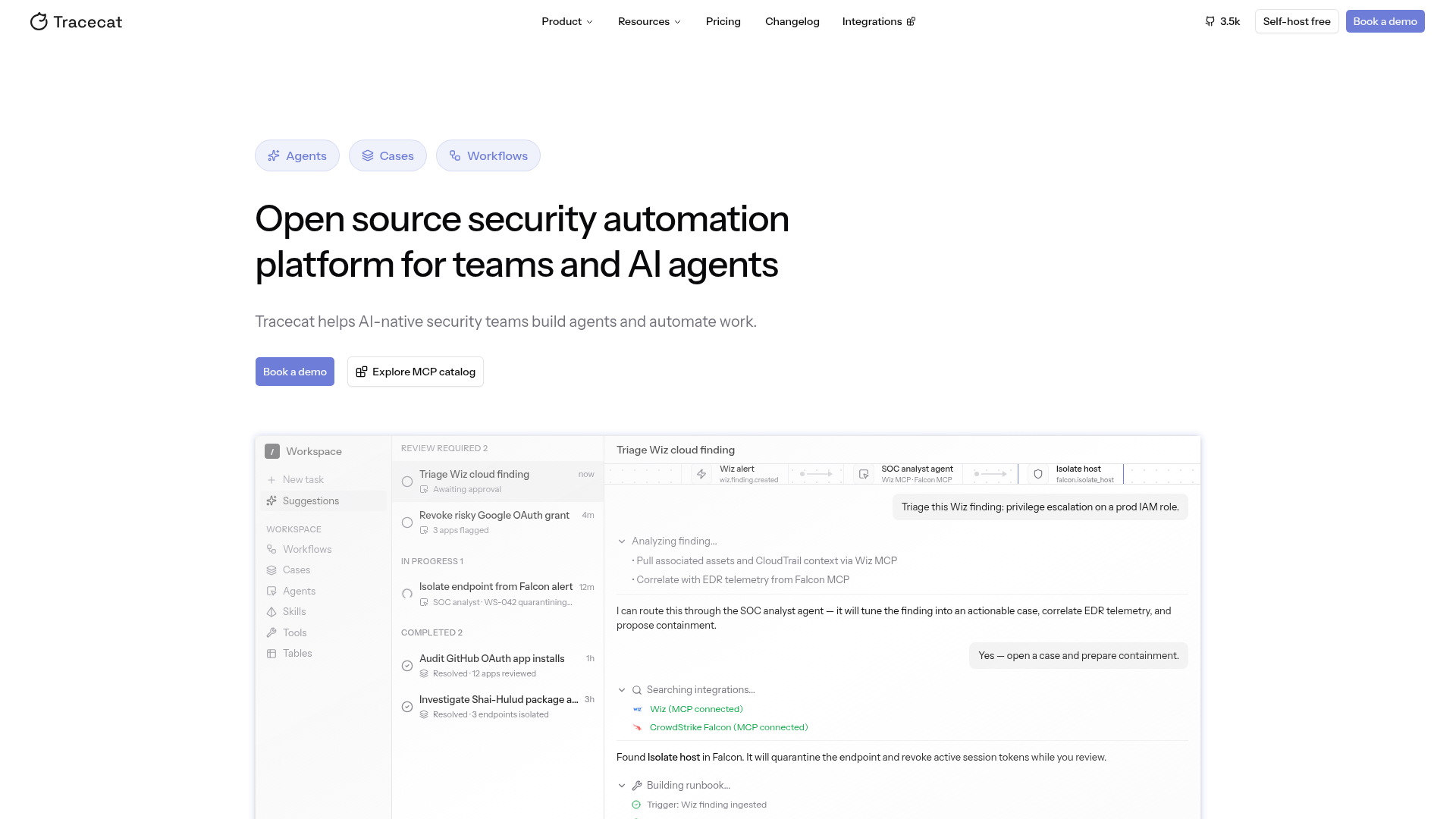Screen dimensions: 1456x819
Task: Click Explore MCP catalog button
Action: click(416, 372)
